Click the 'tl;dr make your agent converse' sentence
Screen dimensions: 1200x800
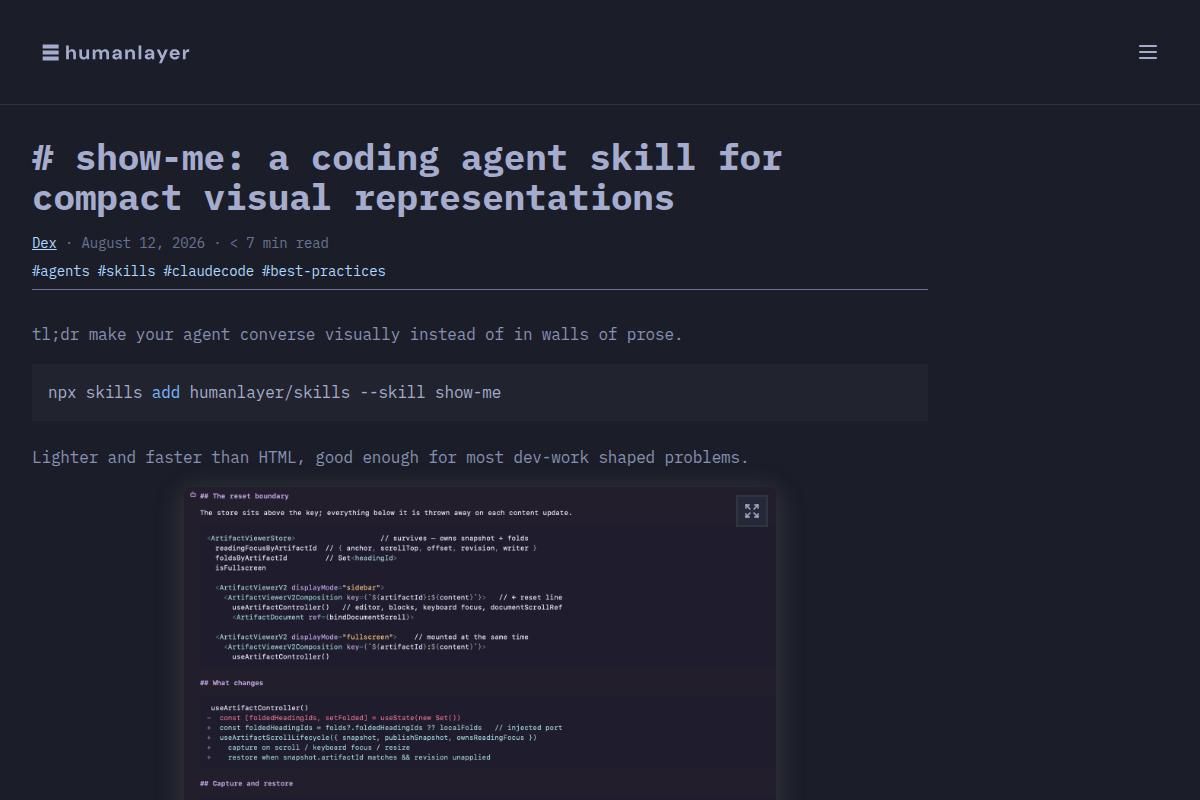click(357, 334)
